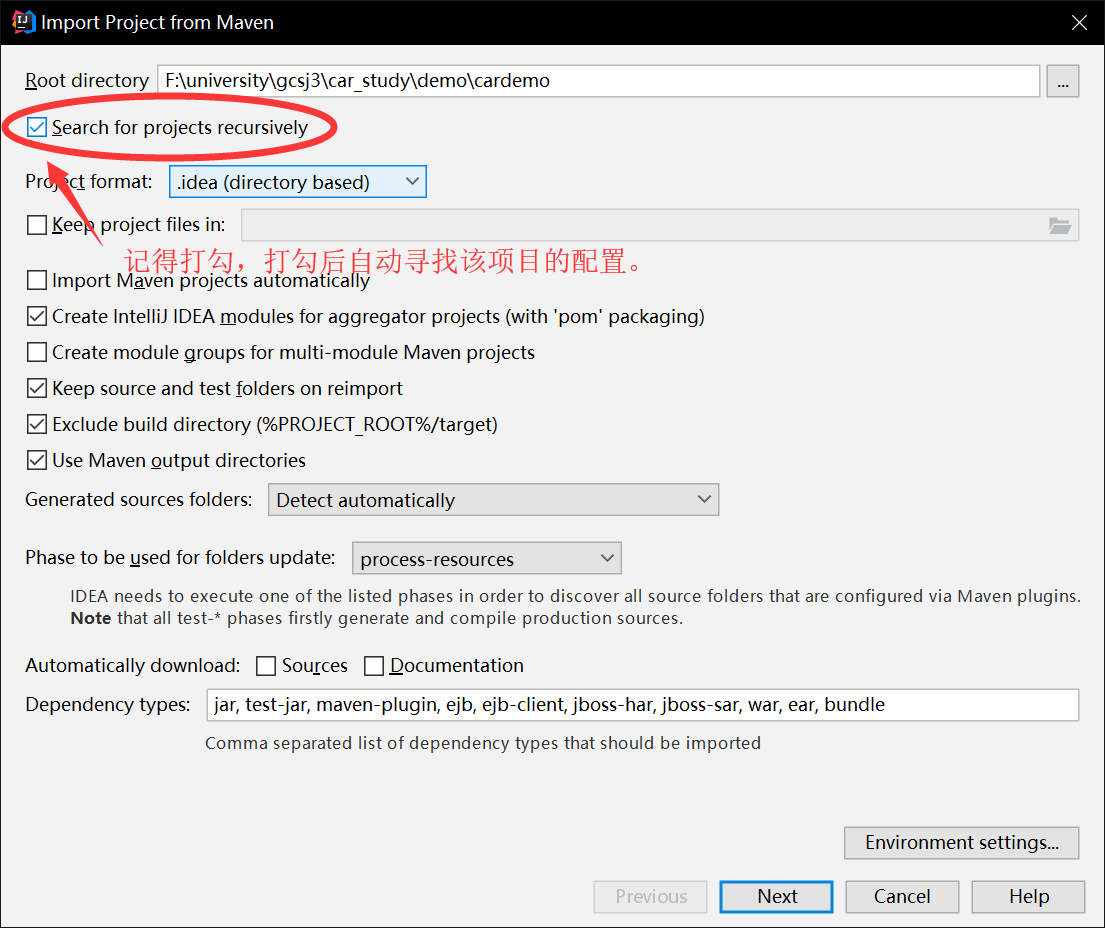Enable Keep project files in option
1105x928 pixels.
37,225
